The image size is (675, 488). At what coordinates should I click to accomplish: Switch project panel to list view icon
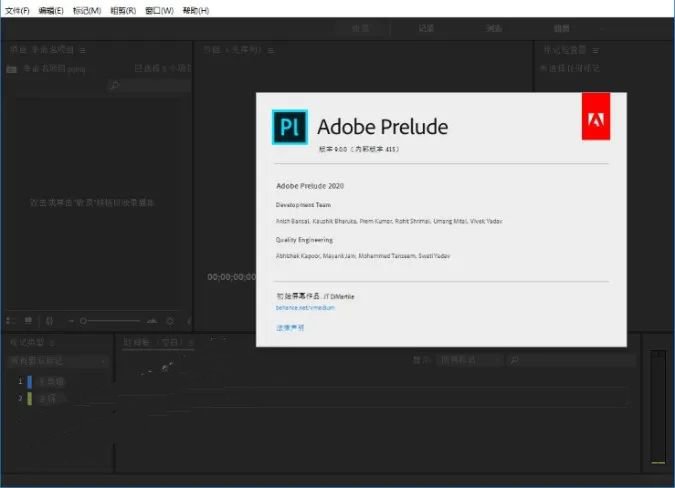point(11,321)
